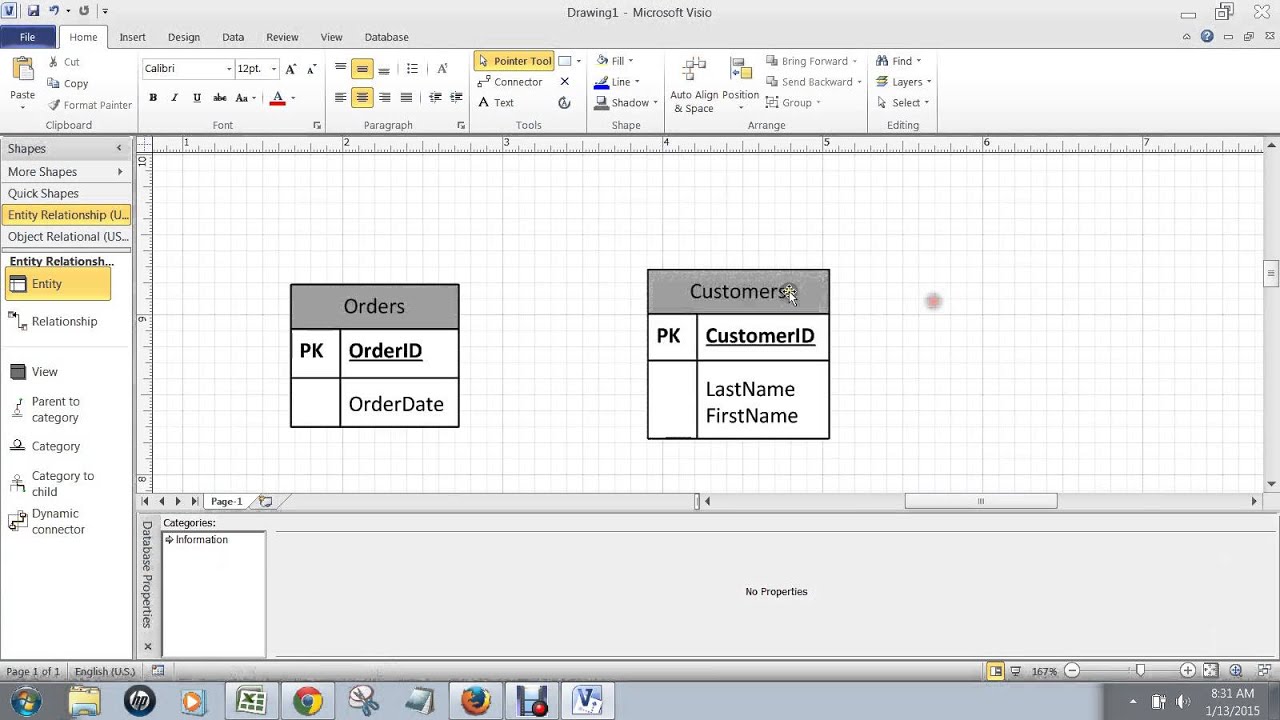Toggle Bullets list formatting
Image resolution: width=1280 pixels, height=720 pixels.
(412, 69)
